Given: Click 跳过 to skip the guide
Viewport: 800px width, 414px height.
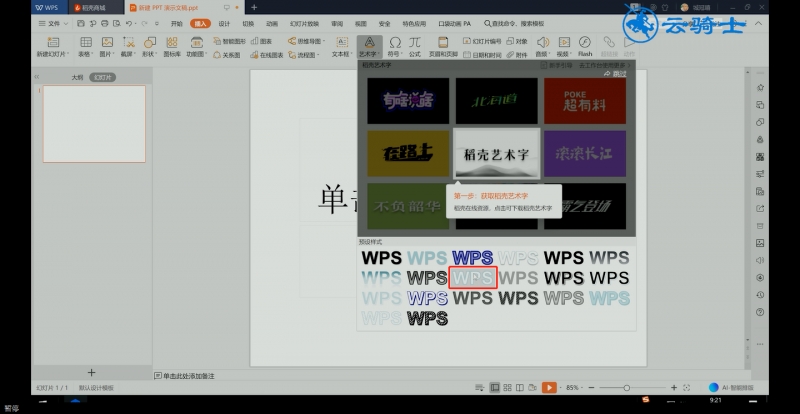Looking at the screenshot, I should pyautogui.click(x=615, y=74).
